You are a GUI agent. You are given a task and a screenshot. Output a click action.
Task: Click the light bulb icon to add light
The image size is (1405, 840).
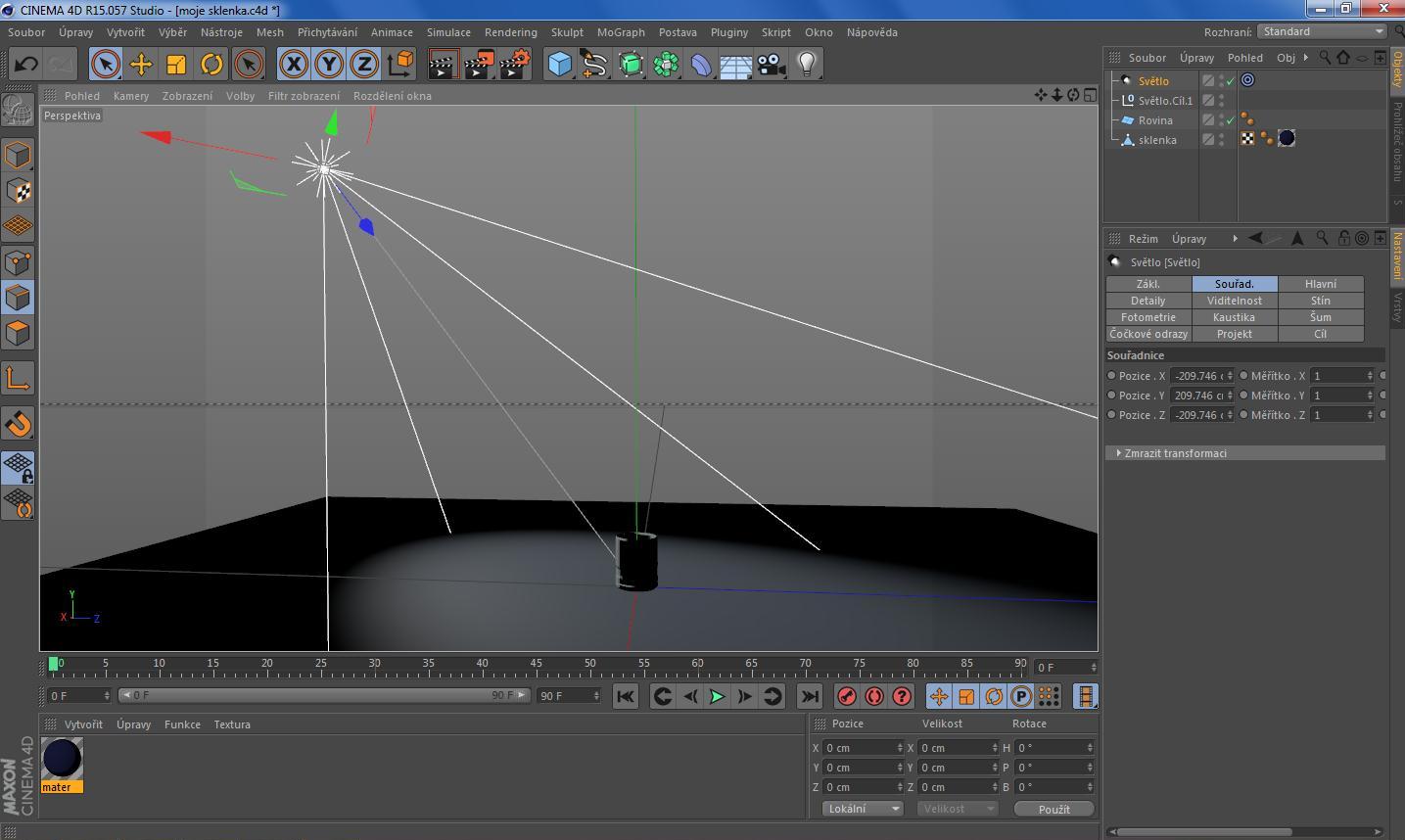click(x=807, y=65)
